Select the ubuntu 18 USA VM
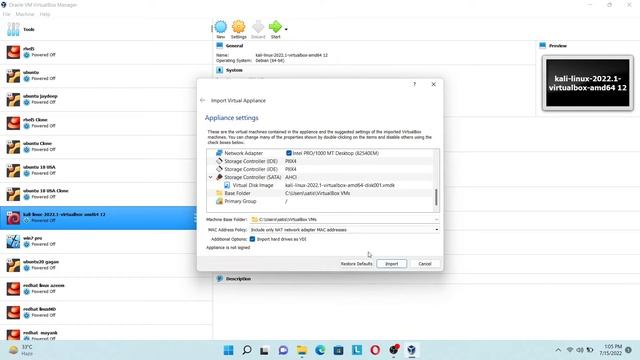 (106, 170)
